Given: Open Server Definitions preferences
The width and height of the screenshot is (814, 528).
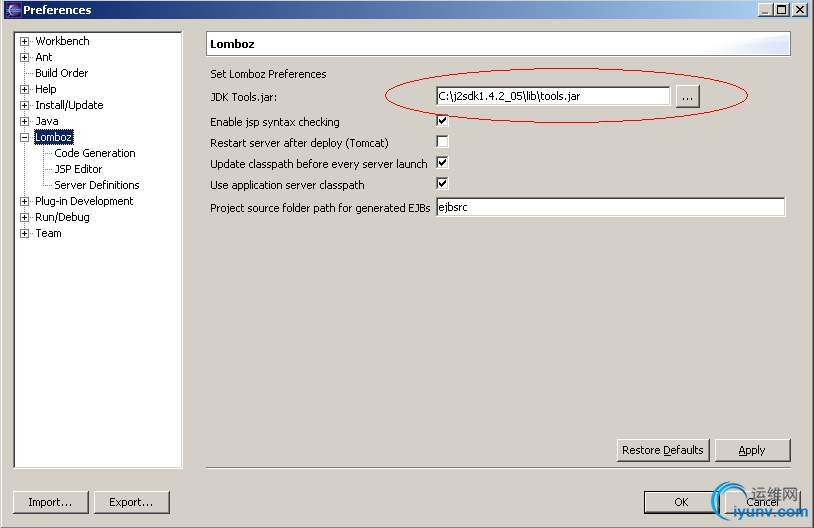Looking at the screenshot, I should pos(97,185).
